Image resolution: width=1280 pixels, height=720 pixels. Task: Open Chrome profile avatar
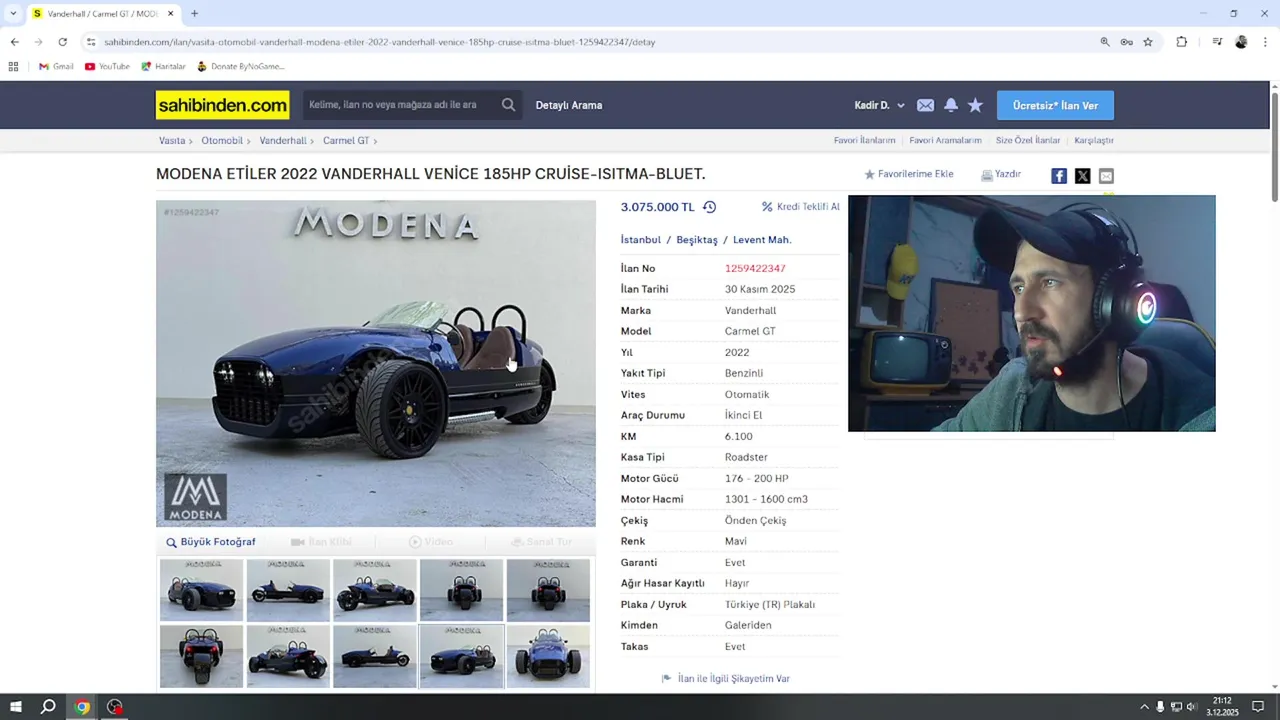pos(1241,42)
